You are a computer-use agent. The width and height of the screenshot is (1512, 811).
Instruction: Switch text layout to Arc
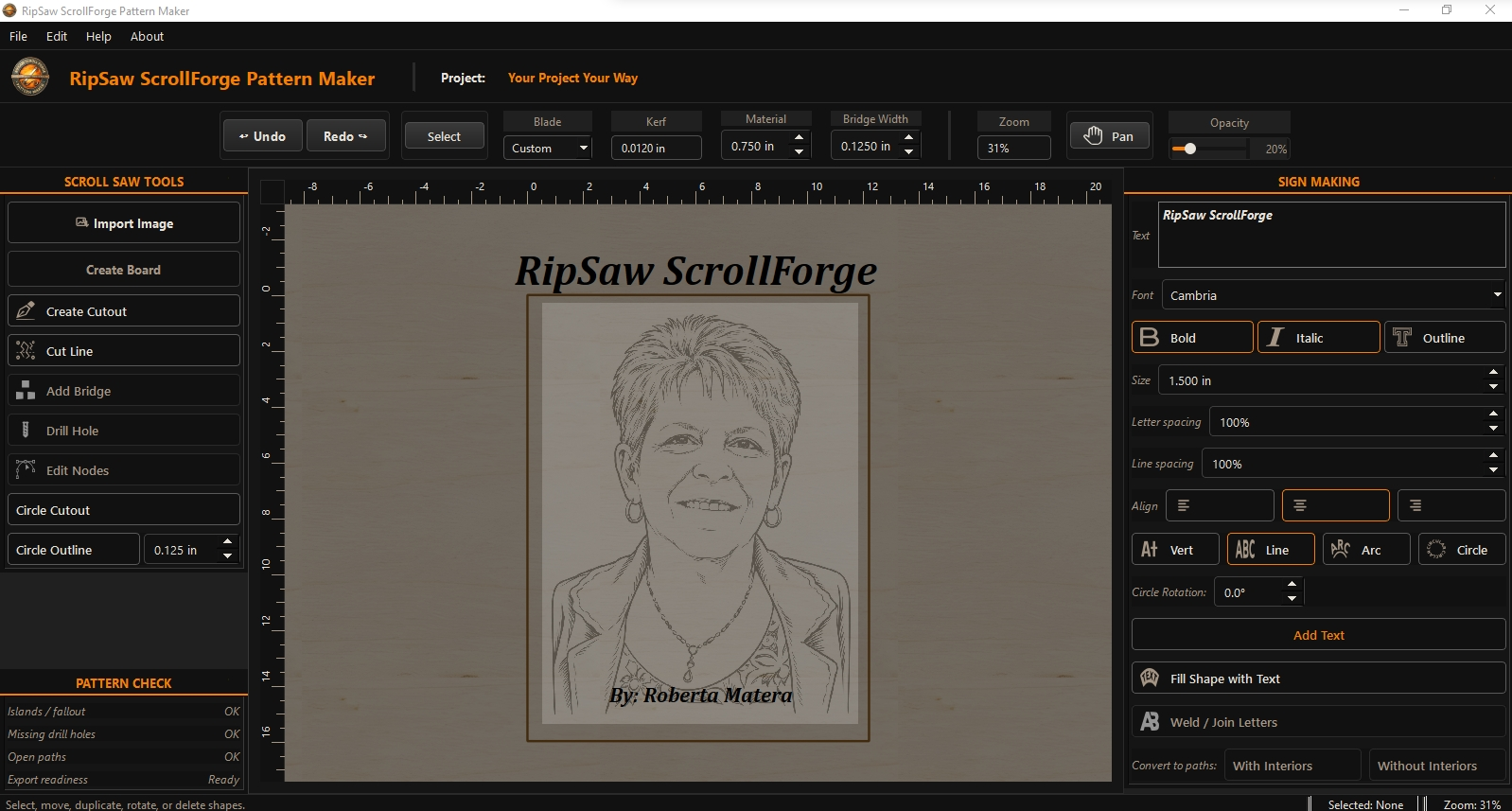[1366, 549]
